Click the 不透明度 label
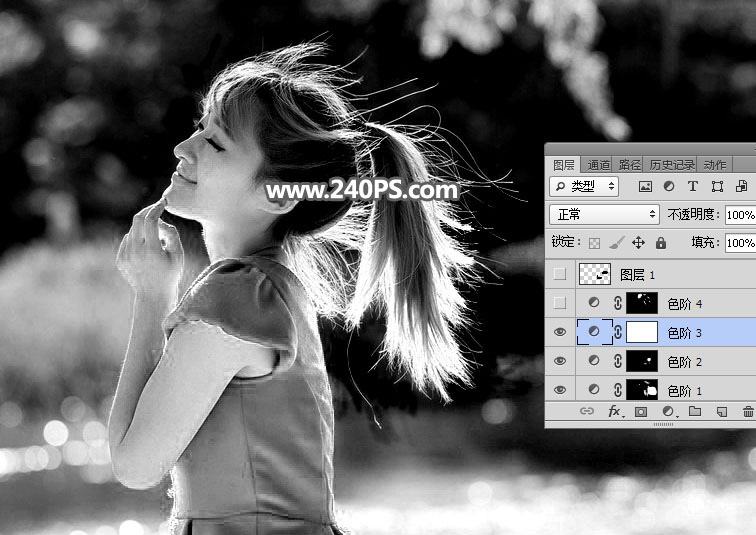Viewport: 756px width, 535px height. (692, 214)
